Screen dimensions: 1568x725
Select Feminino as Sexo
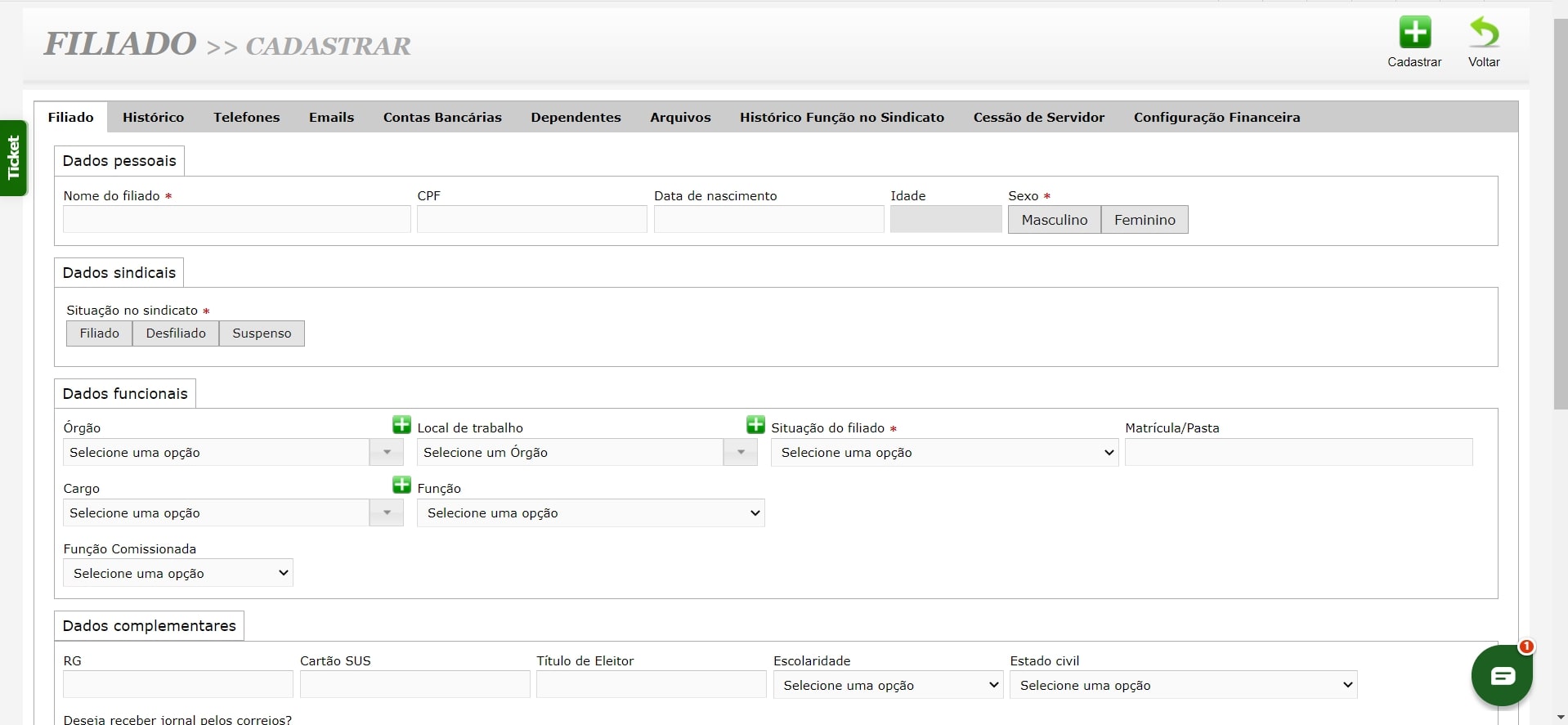[1144, 220]
